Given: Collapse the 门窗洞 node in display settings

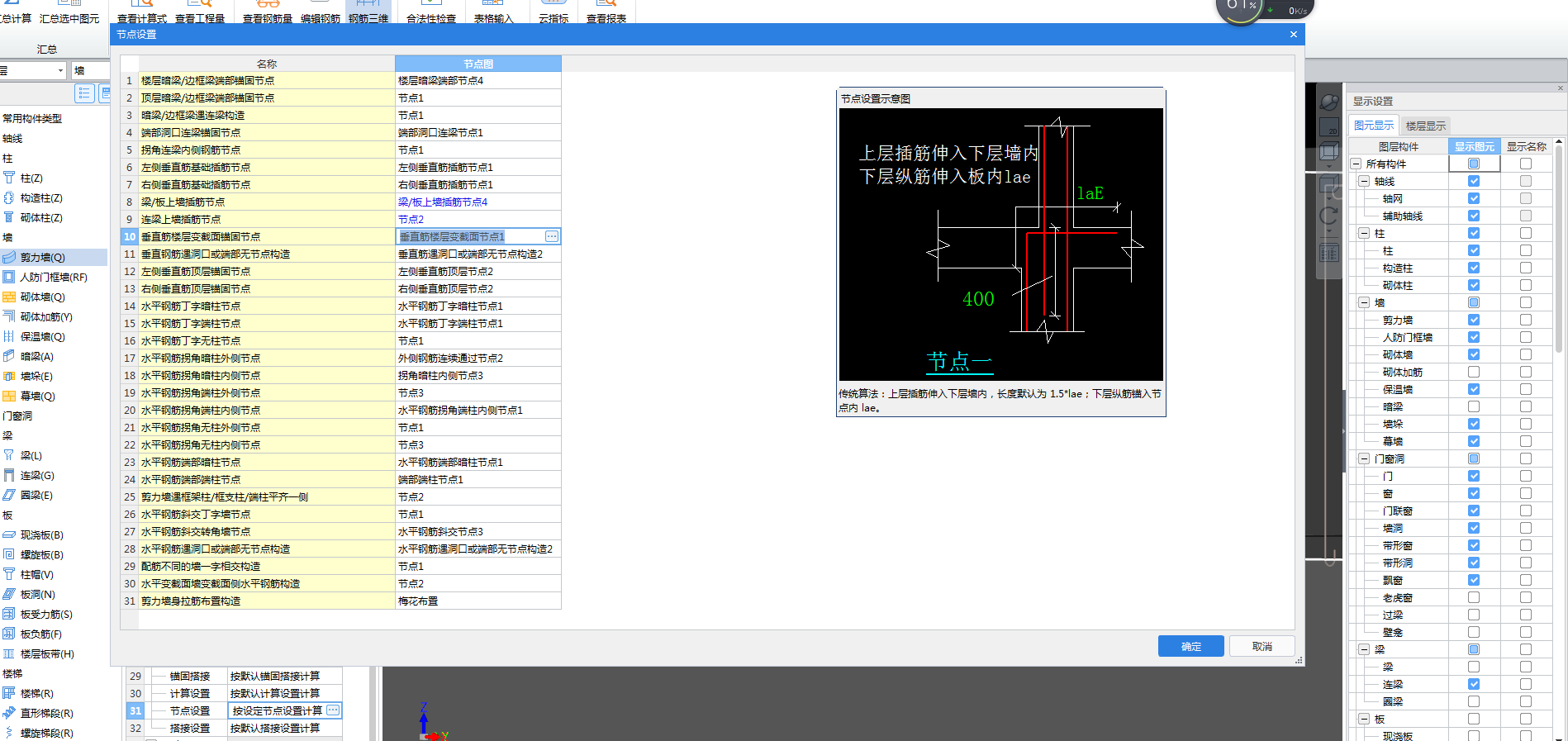Looking at the screenshot, I should (x=1365, y=458).
